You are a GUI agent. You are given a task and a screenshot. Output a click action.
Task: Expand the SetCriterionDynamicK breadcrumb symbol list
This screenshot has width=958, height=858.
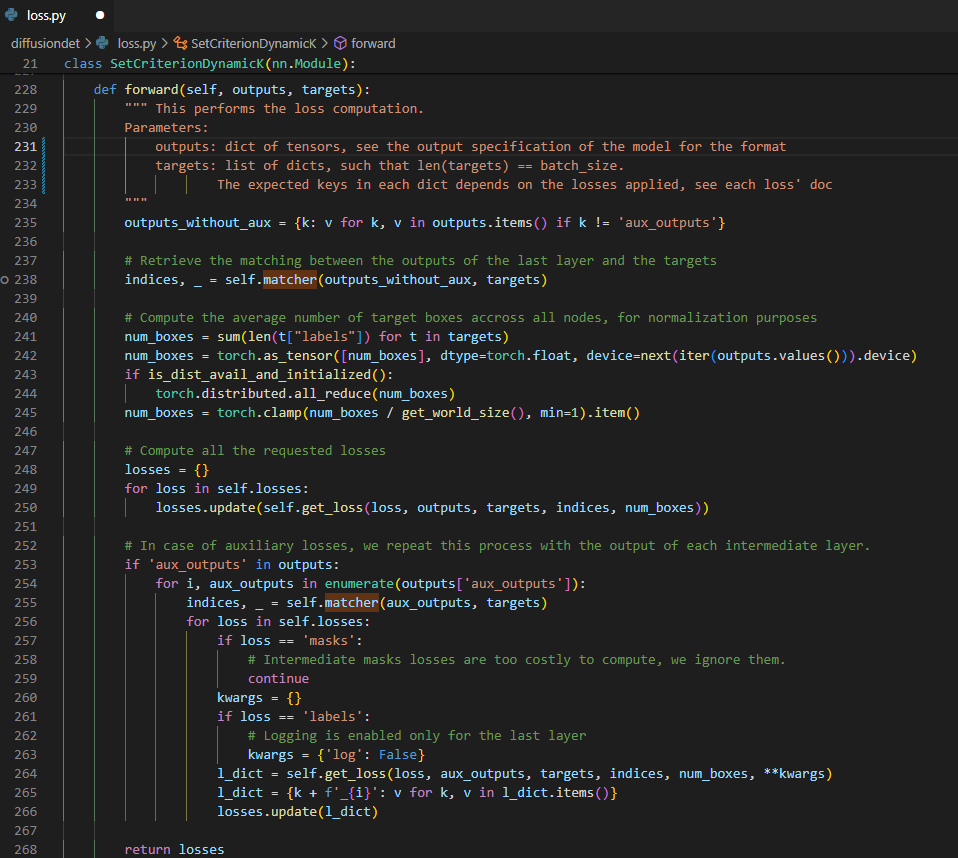[253, 43]
